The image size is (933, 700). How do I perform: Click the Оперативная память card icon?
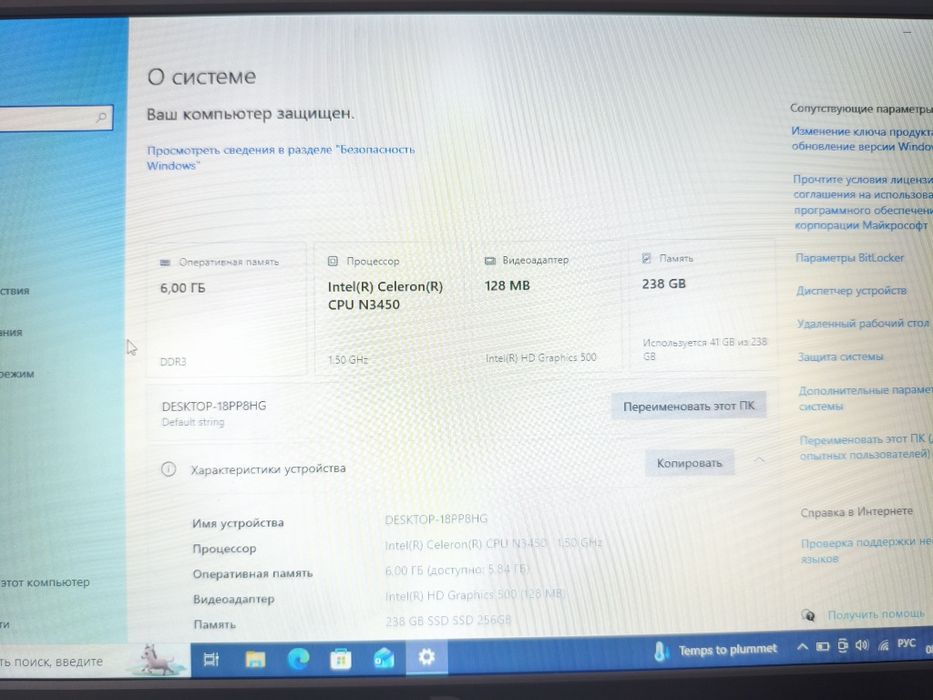165,262
